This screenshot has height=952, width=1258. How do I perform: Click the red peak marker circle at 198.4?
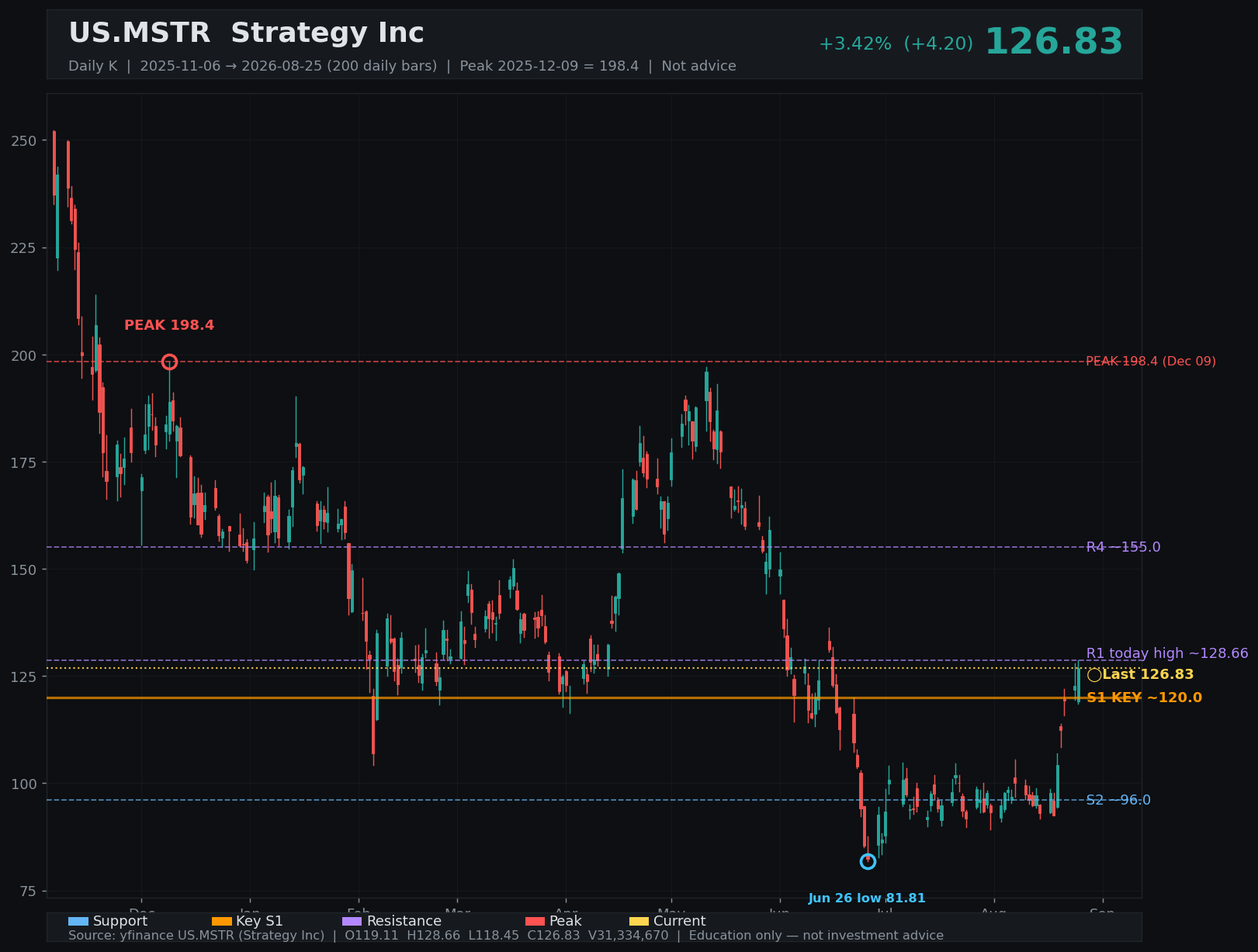[169, 362]
